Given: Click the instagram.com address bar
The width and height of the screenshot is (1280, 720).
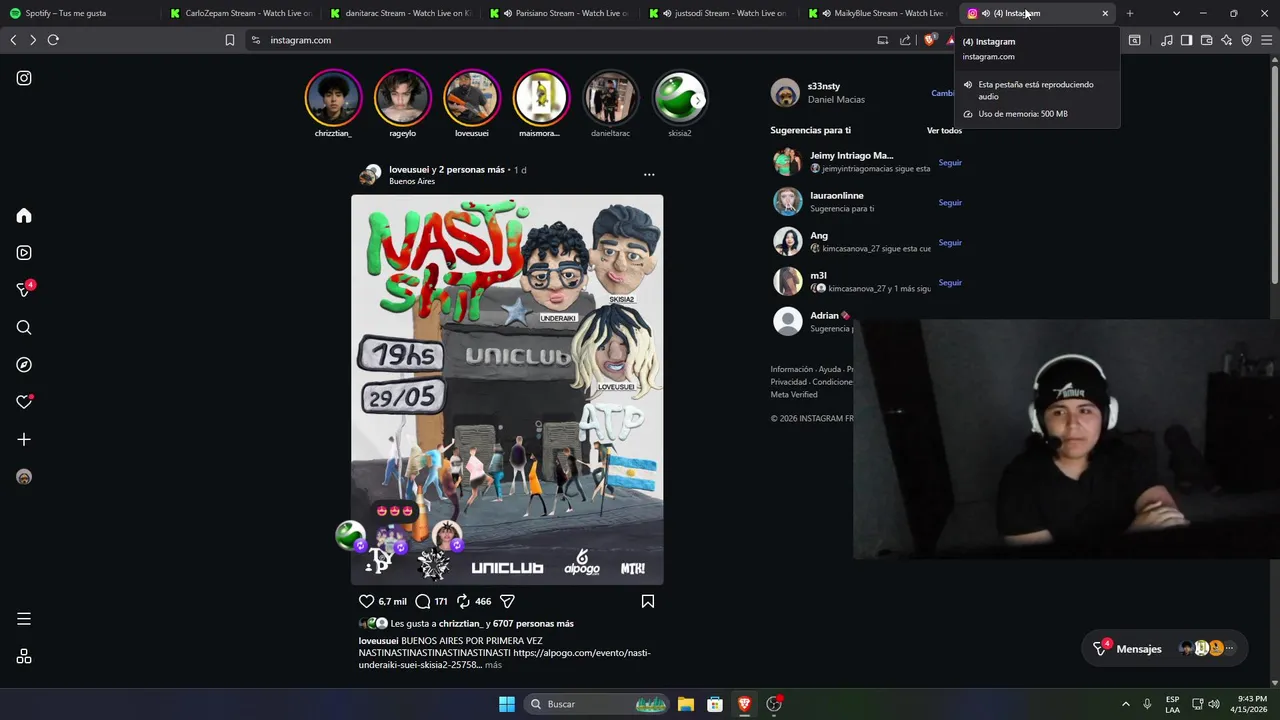Looking at the screenshot, I should [560, 40].
